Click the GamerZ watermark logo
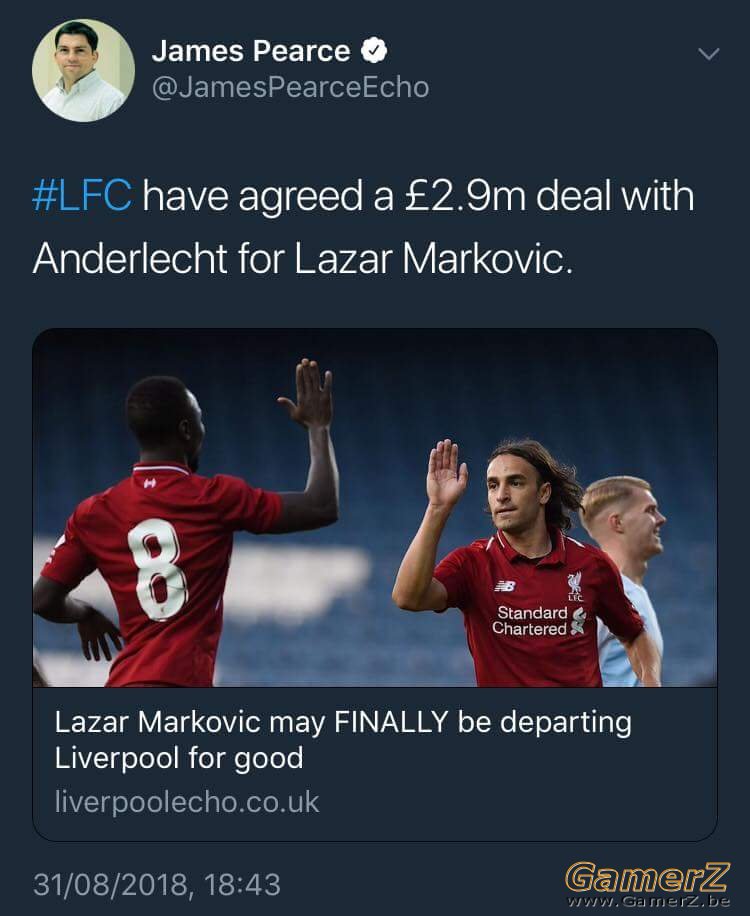Screen dimensions: 750x916 click(x=647, y=878)
